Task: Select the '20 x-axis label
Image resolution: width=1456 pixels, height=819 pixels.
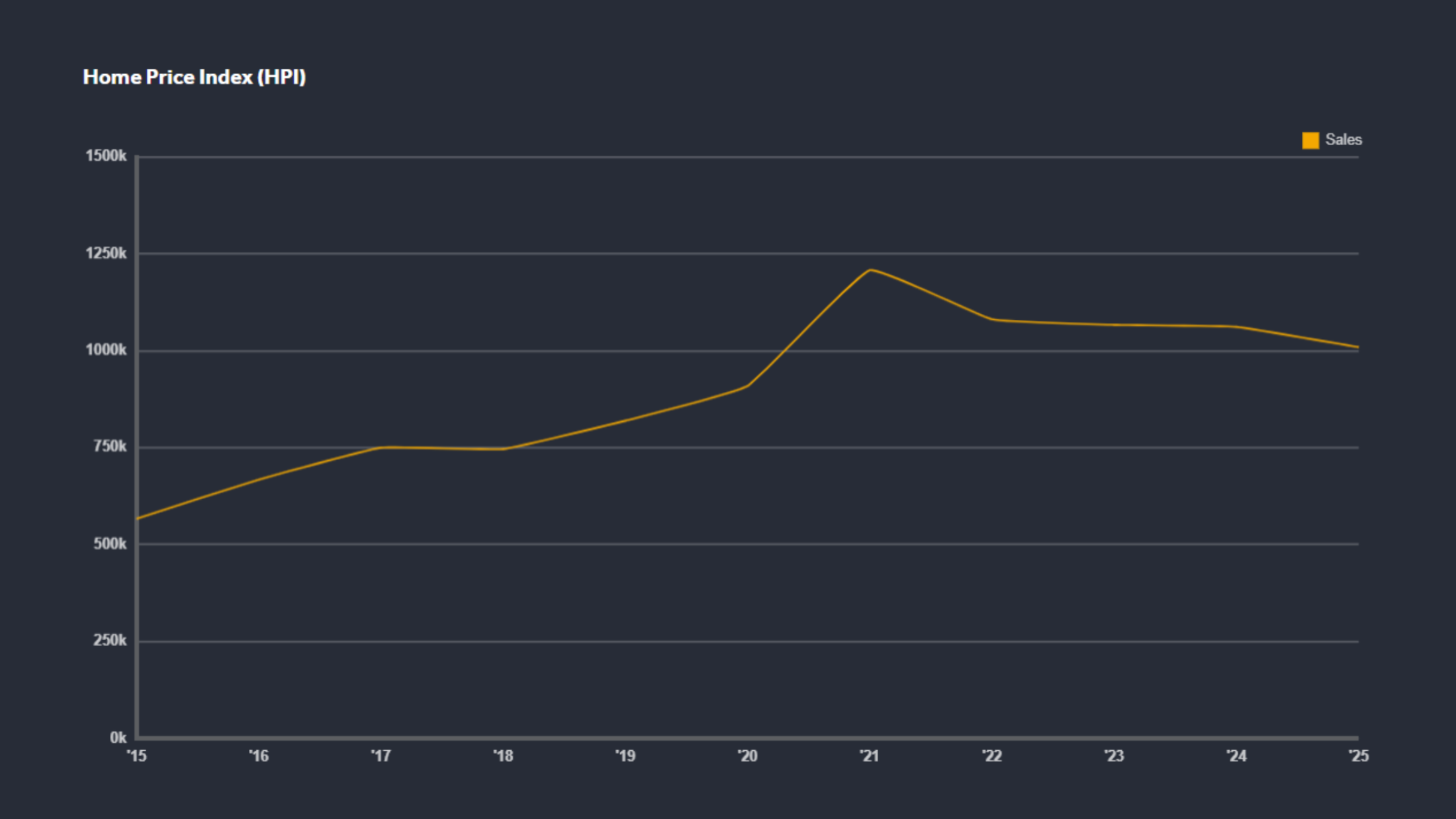Action: click(747, 756)
